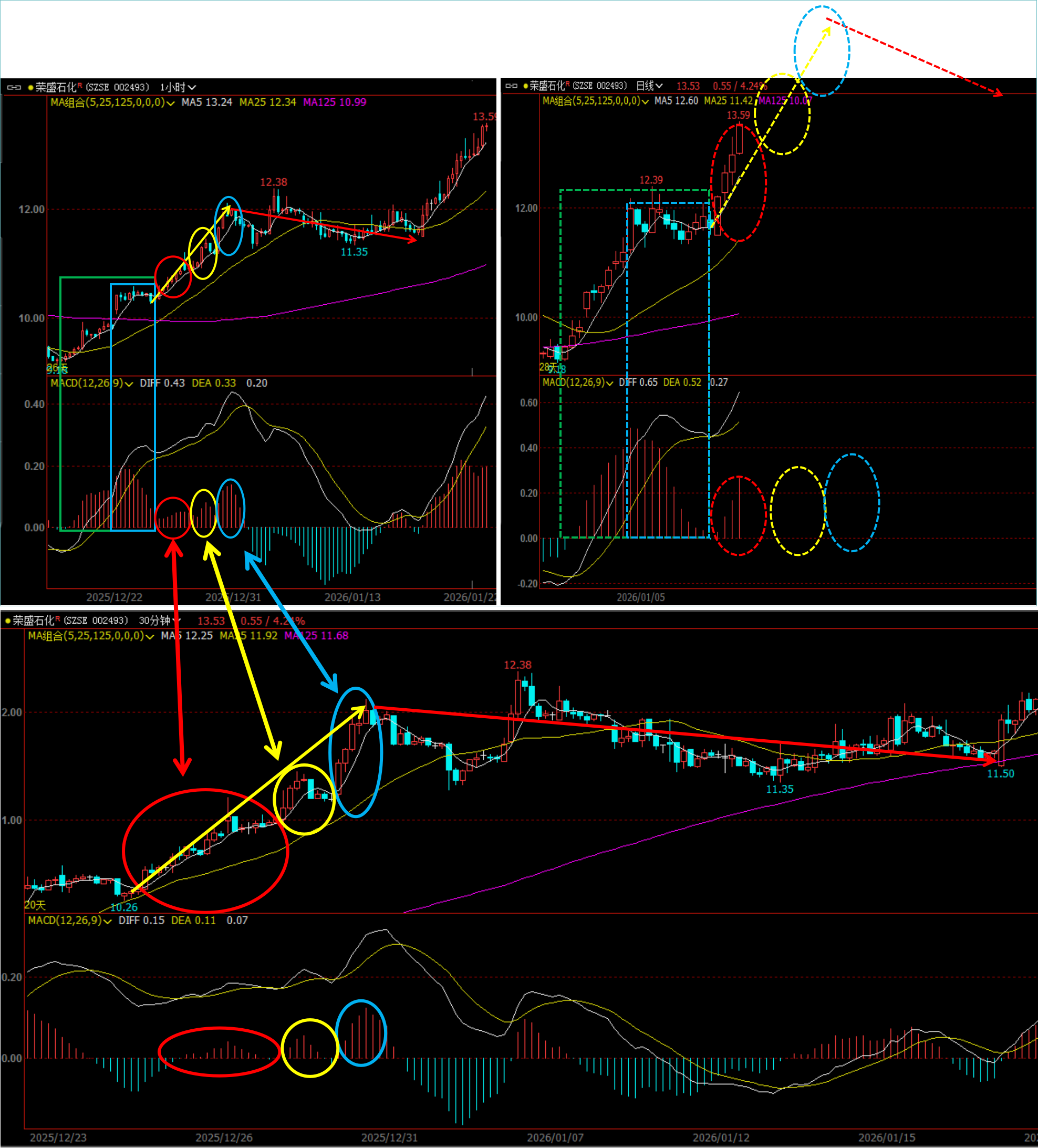Screen dimensions: 1038x1148
Task: Click 荣盛石化 stock name in the daily chart
Action: [x=547, y=86]
